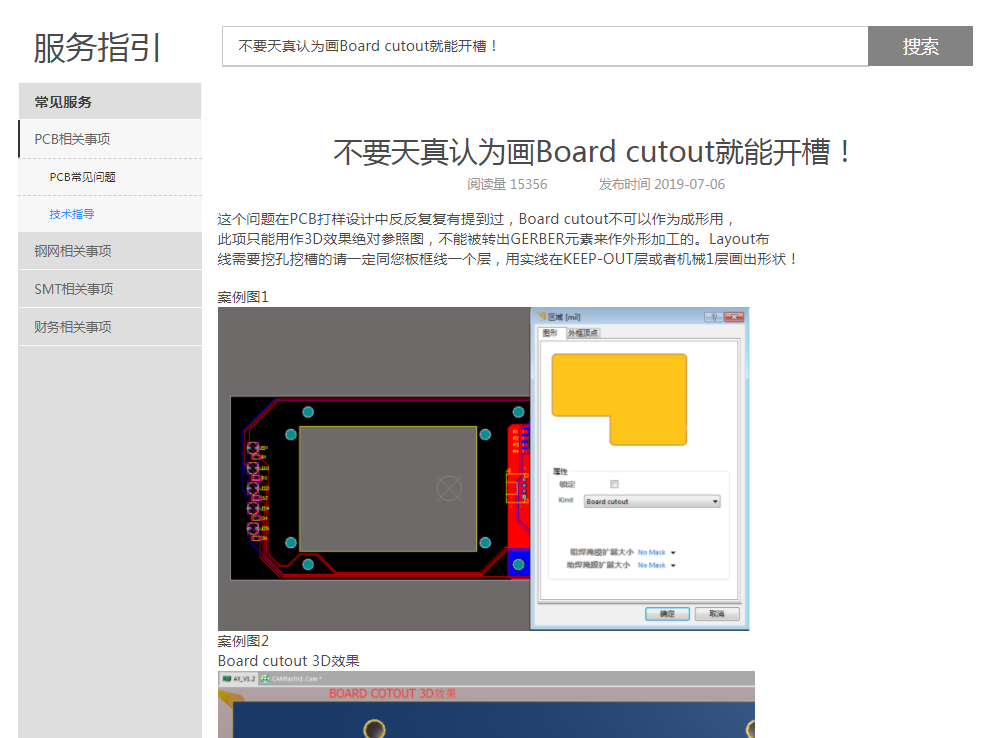Expand 助焊掩膜扩展大小 No Mask dropdown
Screen dimensions: 983x738
[x=673, y=565]
